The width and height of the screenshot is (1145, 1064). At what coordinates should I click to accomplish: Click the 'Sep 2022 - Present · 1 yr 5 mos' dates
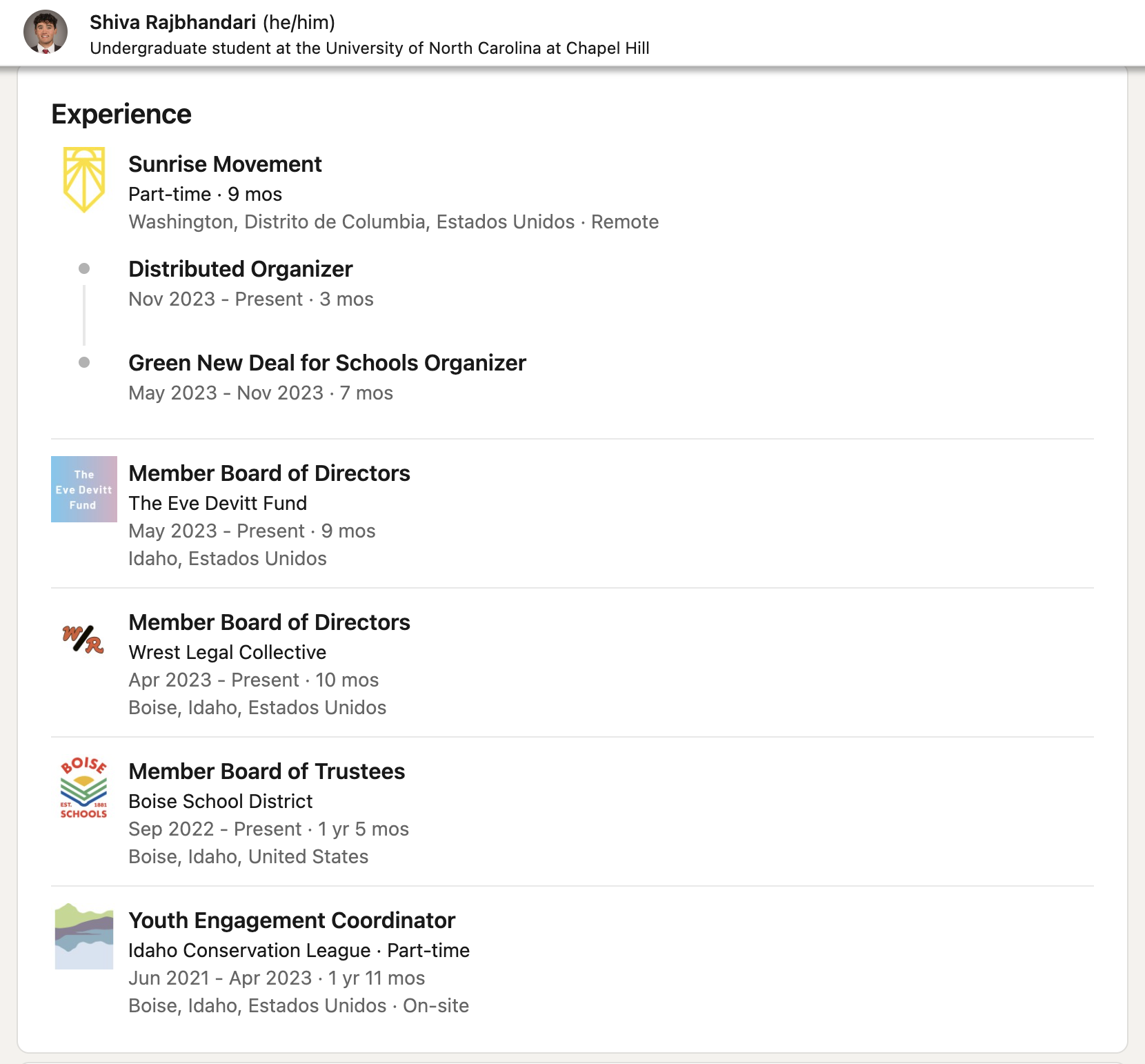[x=269, y=829]
